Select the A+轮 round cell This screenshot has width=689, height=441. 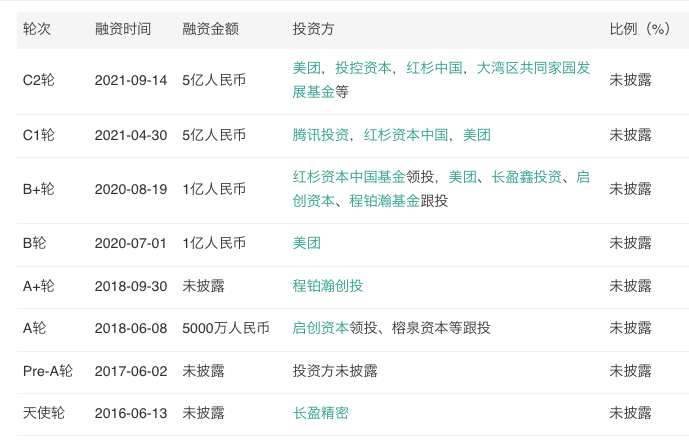point(39,286)
